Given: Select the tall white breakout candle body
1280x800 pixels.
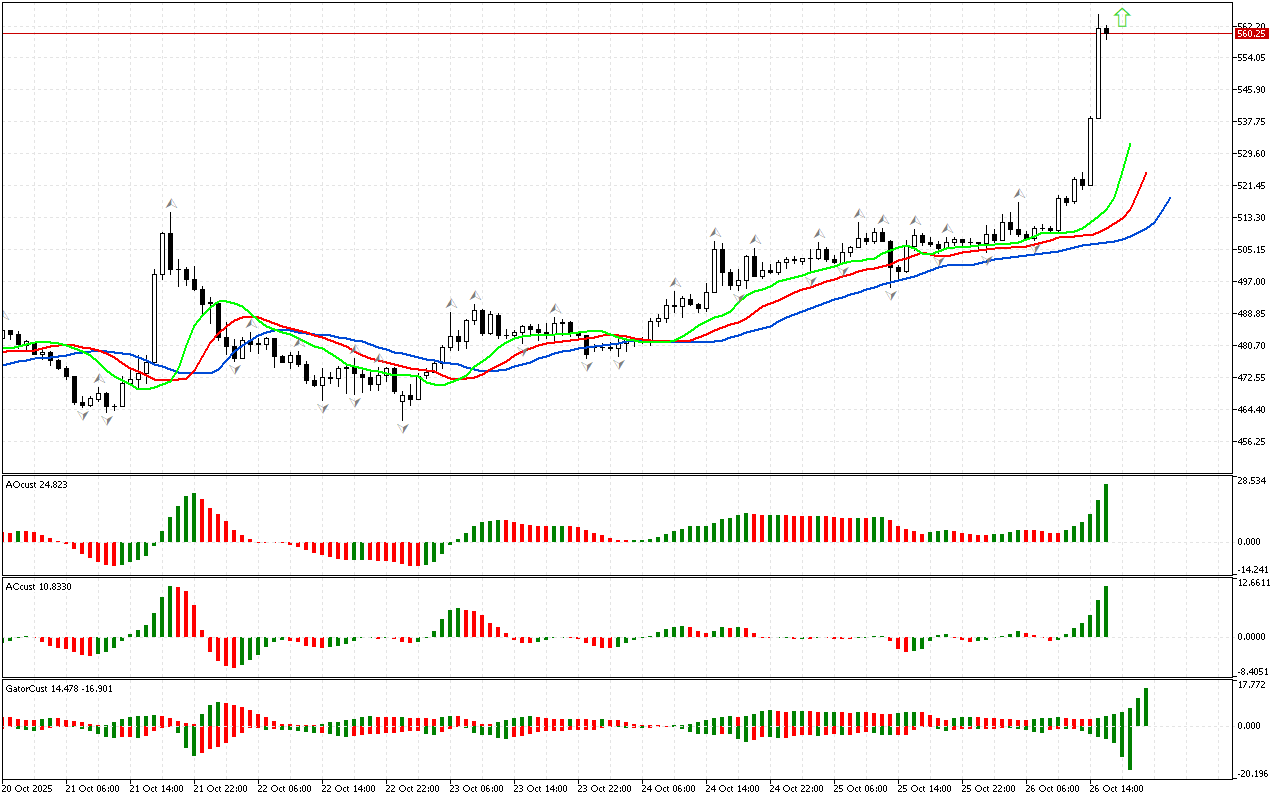Looking at the screenshot, I should point(1099,73).
